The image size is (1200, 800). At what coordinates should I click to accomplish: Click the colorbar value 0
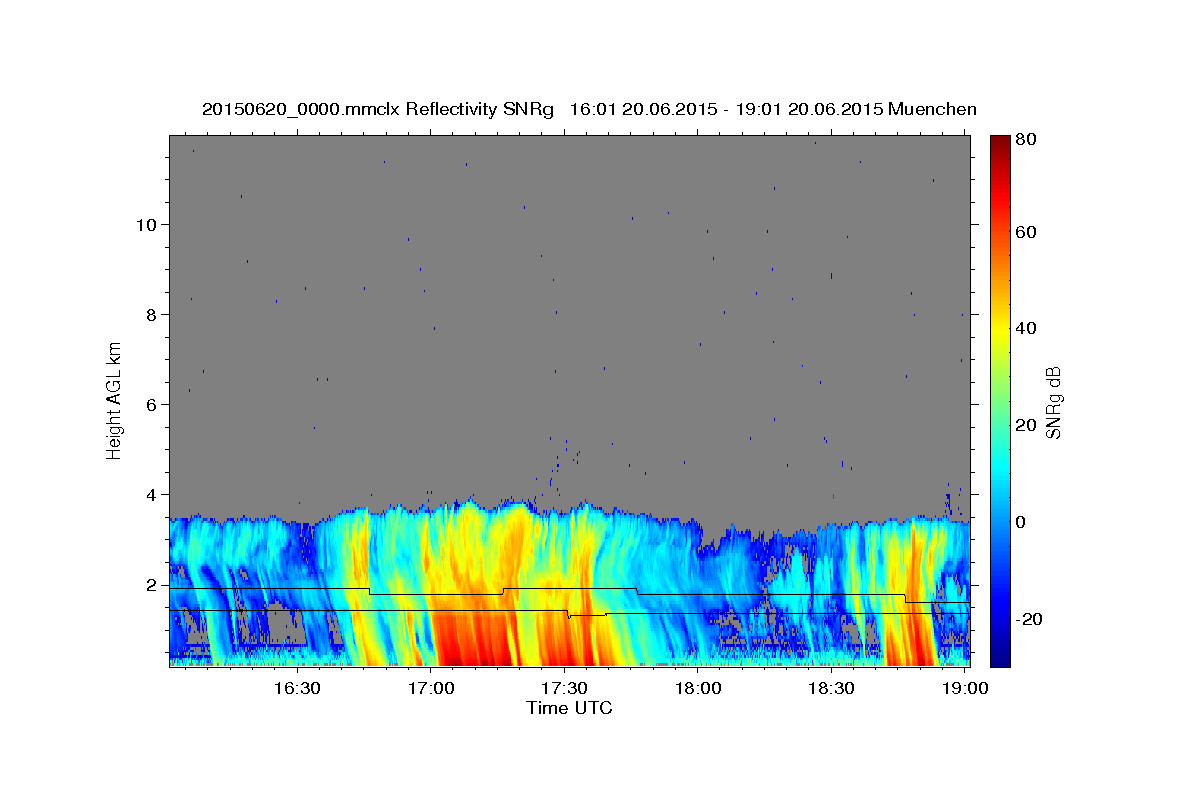coord(1022,522)
